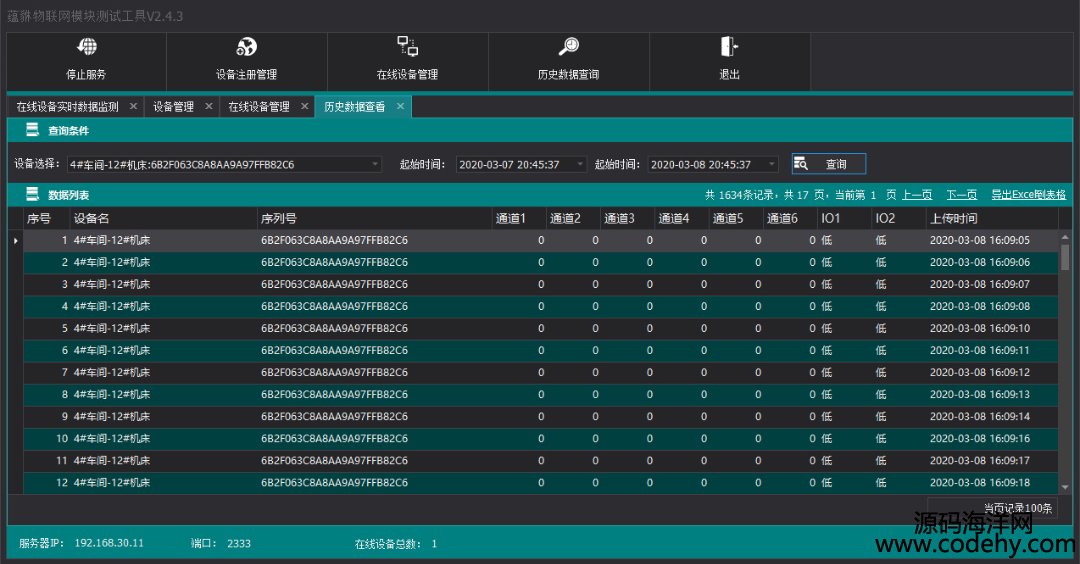Close the 历史数据查看 tab
The width and height of the screenshot is (1080, 564).
pyautogui.click(x=400, y=107)
